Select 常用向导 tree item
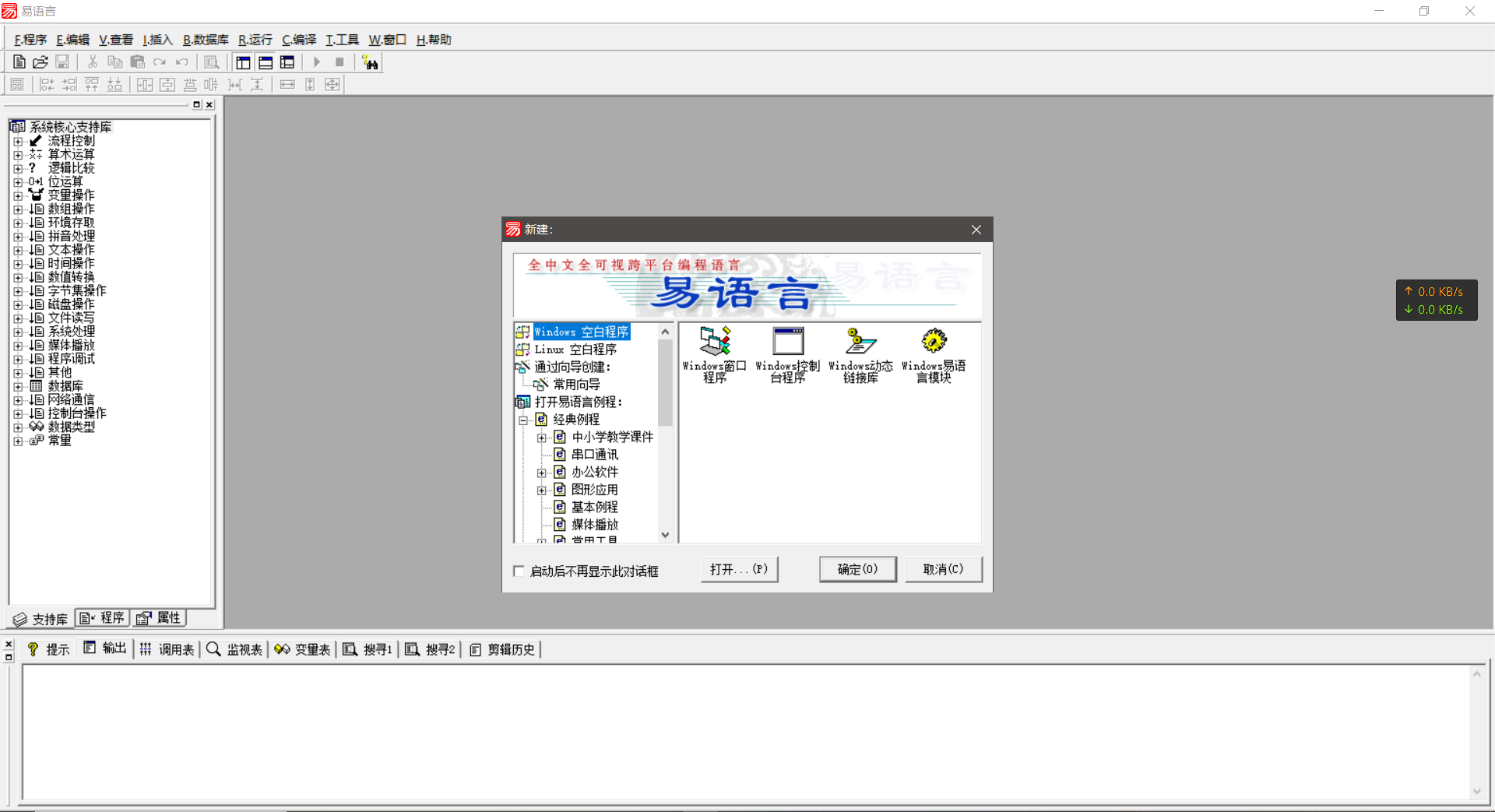The width and height of the screenshot is (1495, 812). (x=576, y=385)
